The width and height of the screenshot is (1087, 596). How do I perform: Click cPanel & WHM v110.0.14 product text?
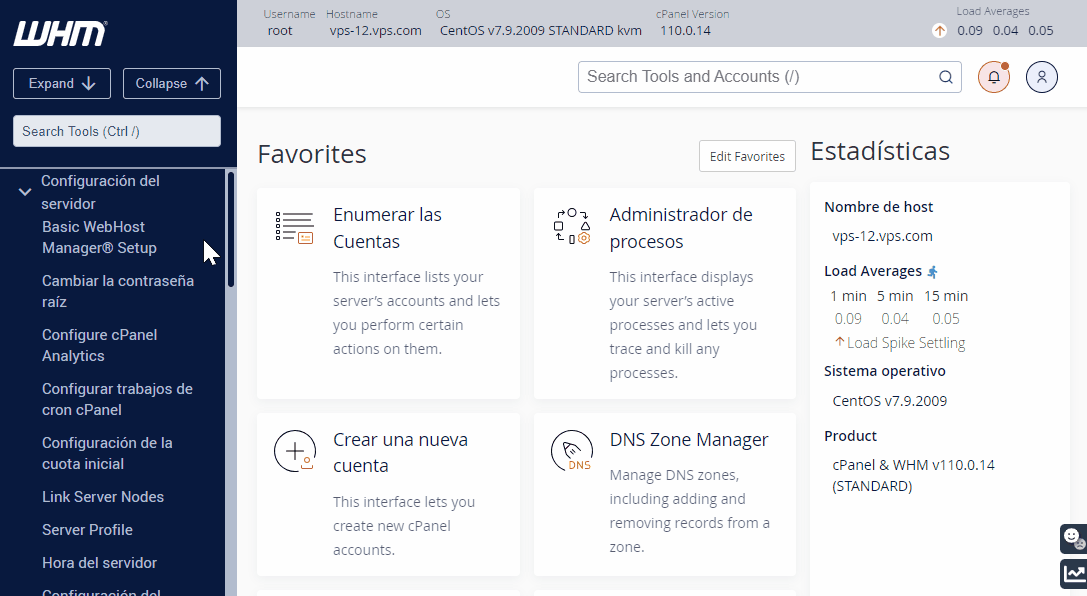point(914,475)
